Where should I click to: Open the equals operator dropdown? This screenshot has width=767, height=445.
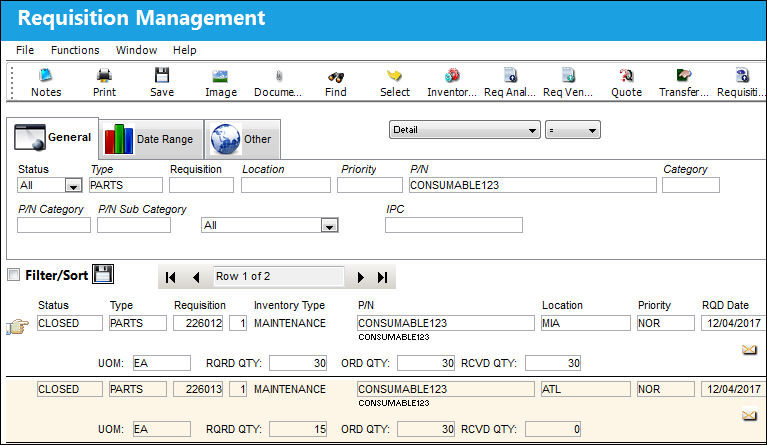click(x=573, y=130)
